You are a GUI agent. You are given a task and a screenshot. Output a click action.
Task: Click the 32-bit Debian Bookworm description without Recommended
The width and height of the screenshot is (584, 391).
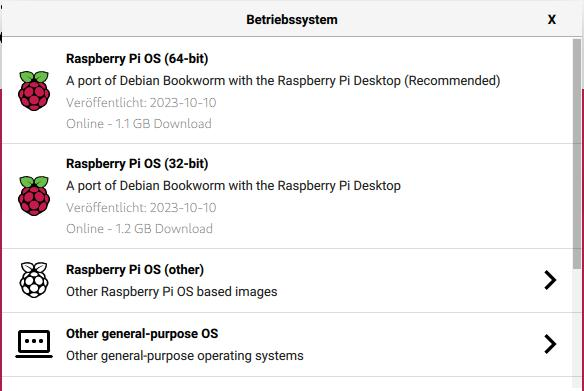coord(233,185)
